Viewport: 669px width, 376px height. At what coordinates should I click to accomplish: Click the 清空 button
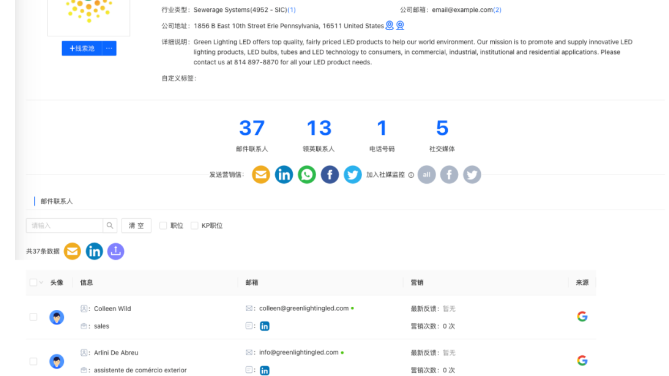(137, 225)
